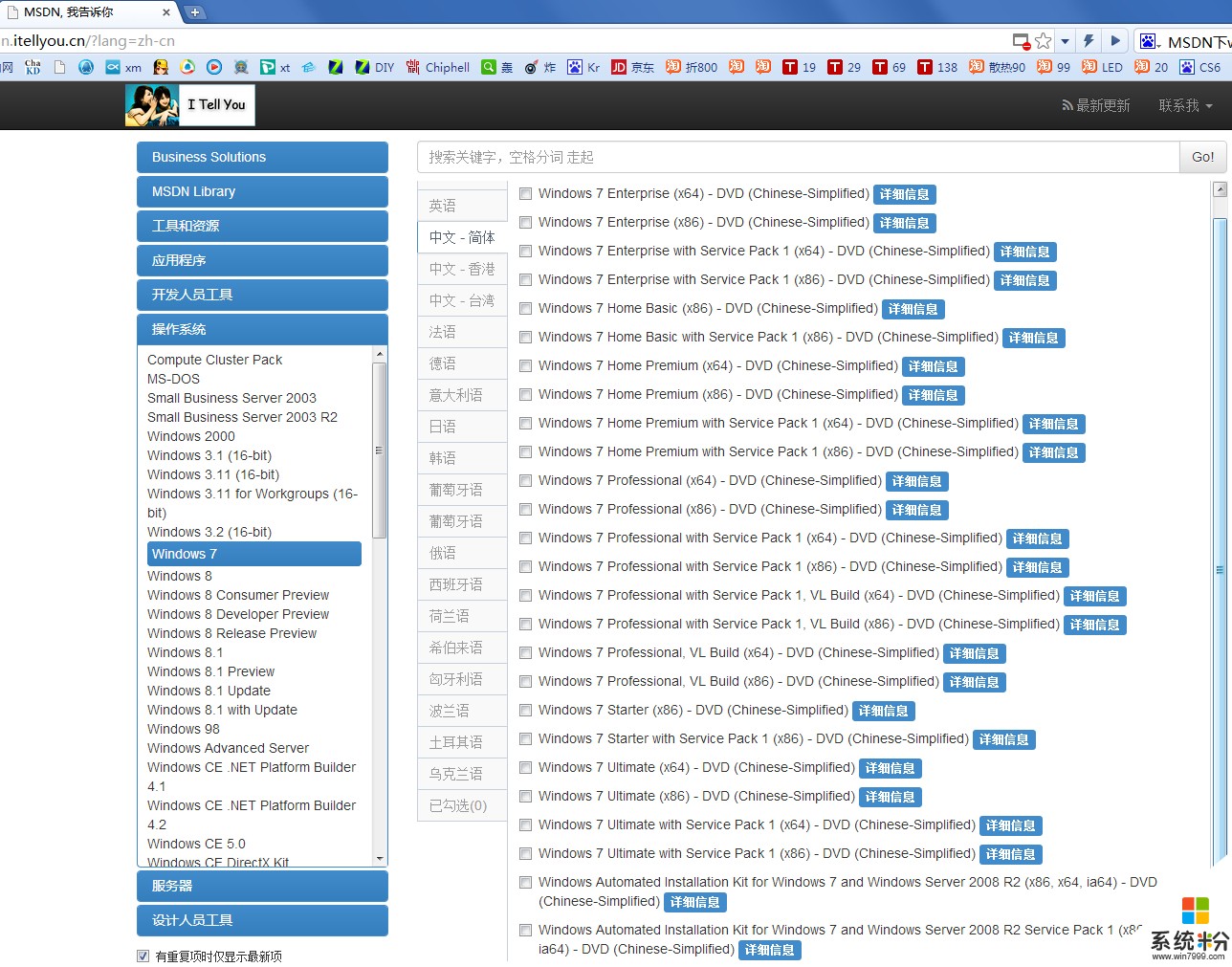Select Windows 98 in the OS list
This screenshot has width=1232, height=967.
pyautogui.click(x=184, y=729)
